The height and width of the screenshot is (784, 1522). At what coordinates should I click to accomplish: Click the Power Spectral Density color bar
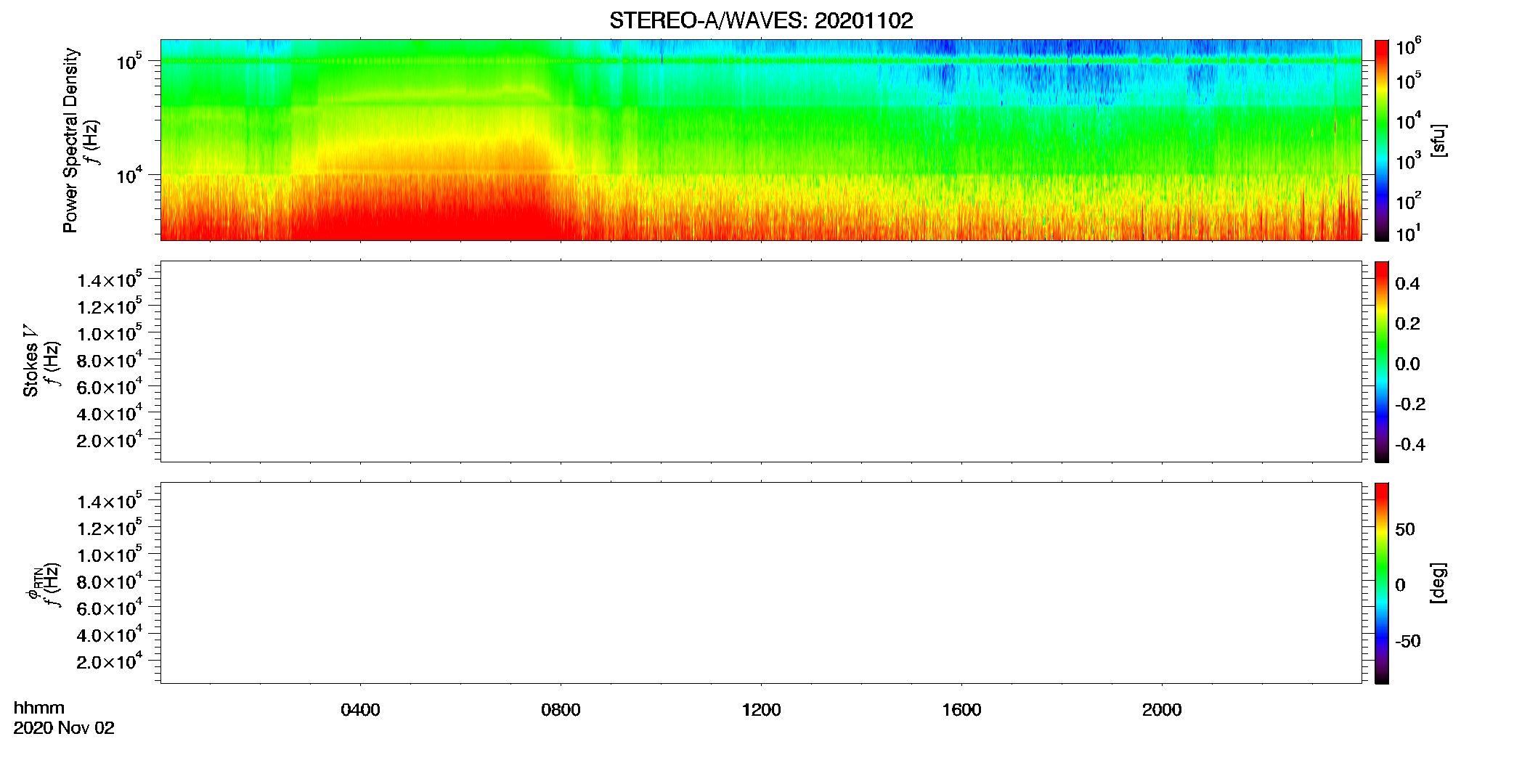(x=1381, y=140)
